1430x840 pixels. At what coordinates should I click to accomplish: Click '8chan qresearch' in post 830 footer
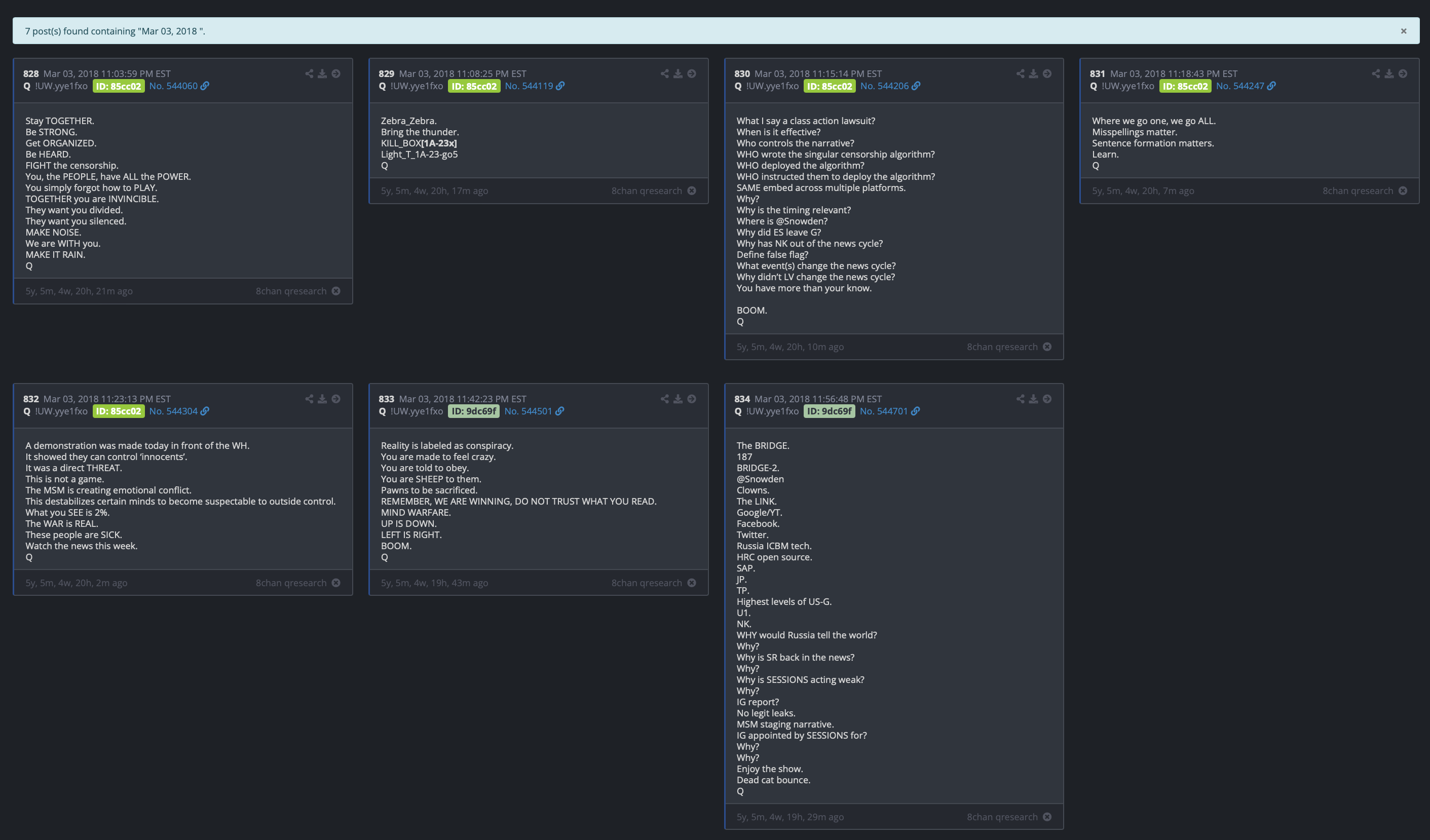pos(1002,347)
